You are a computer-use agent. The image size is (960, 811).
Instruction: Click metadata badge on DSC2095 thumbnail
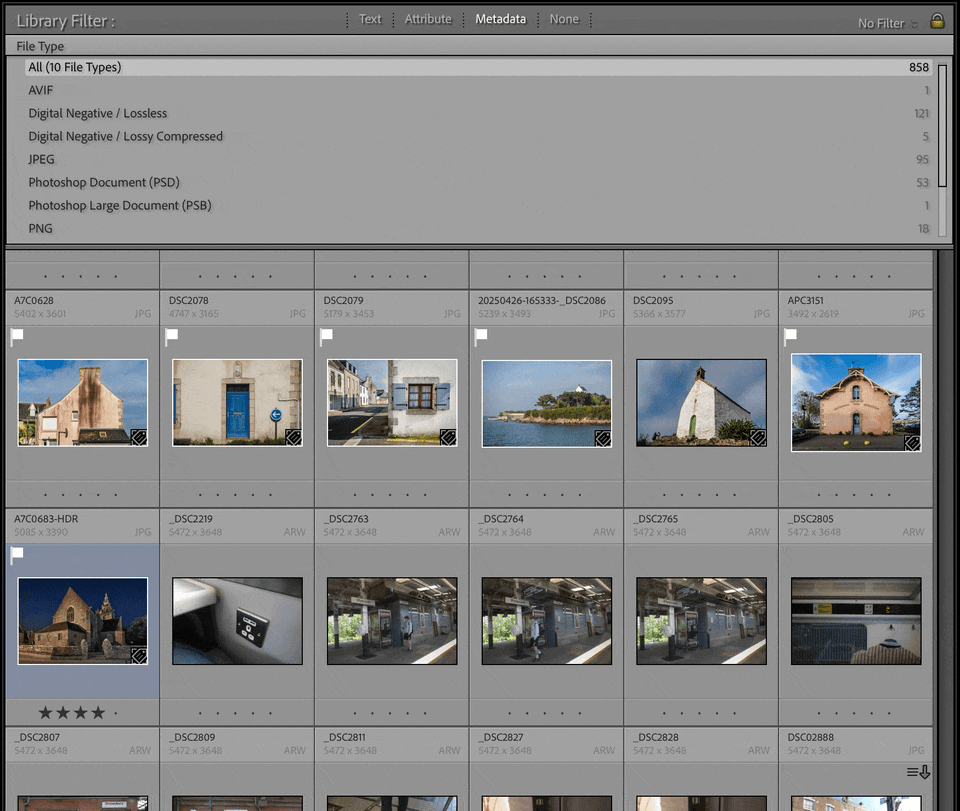coord(758,437)
